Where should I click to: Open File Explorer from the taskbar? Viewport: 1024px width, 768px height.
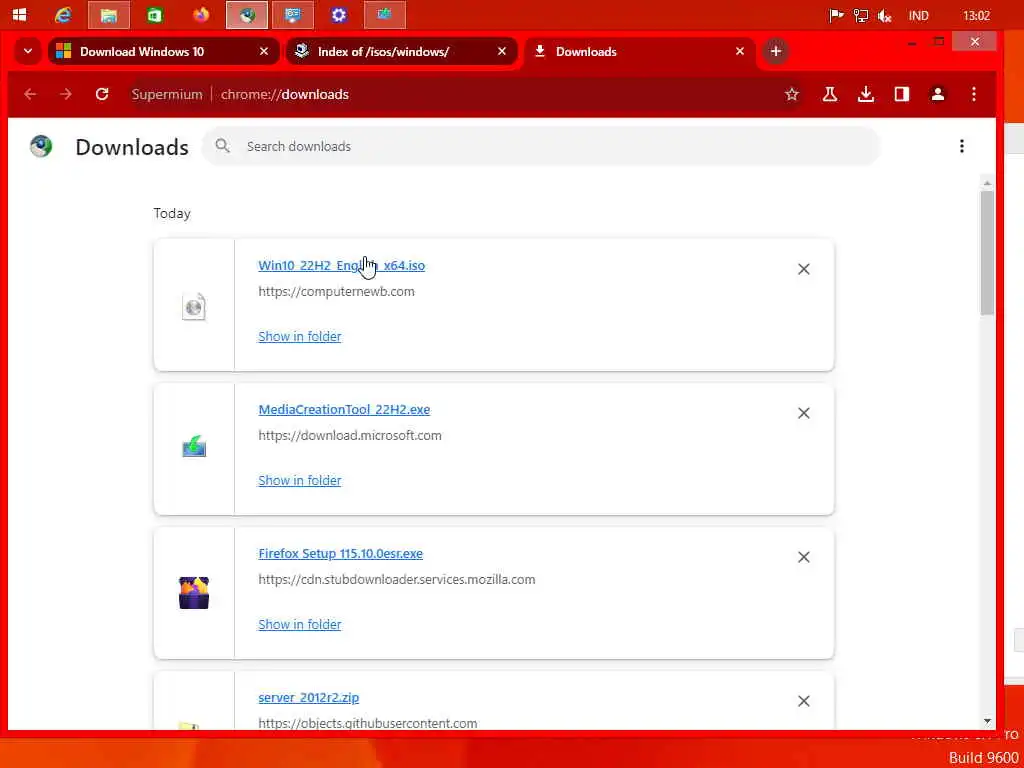coord(108,15)
